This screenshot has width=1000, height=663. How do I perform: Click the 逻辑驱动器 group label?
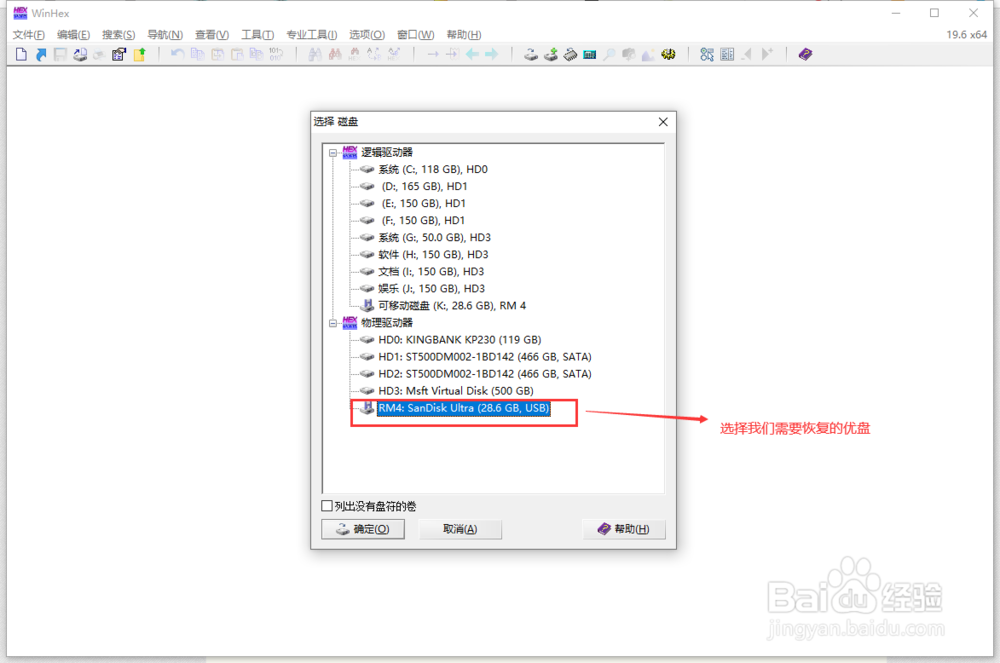(387, 152)
